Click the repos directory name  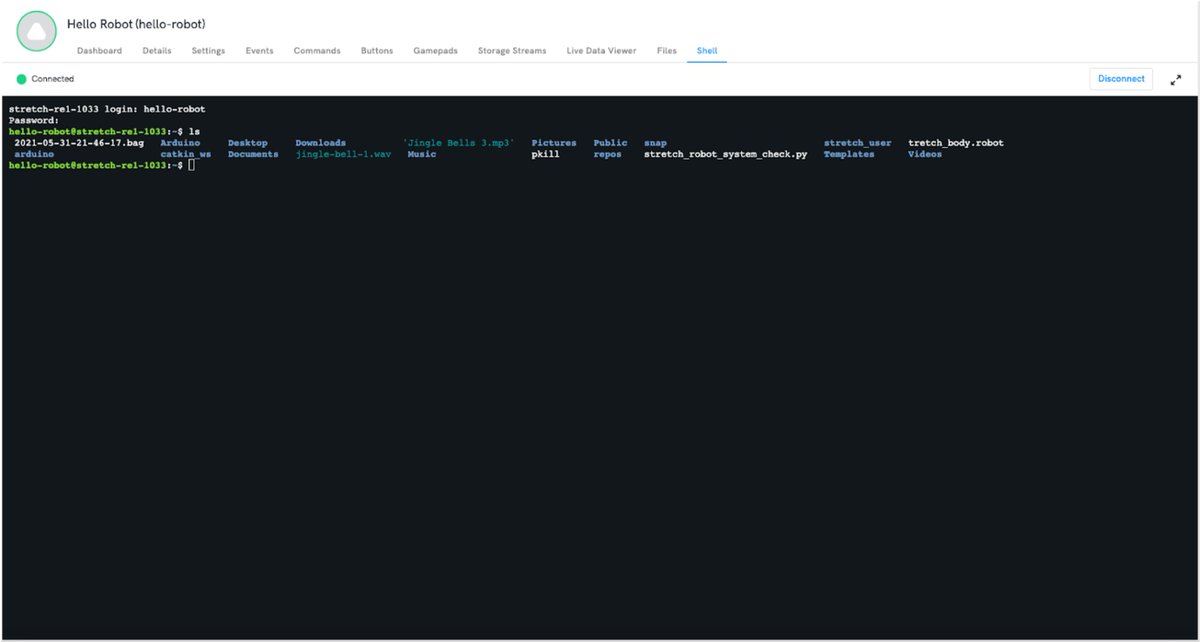(x=608, y=154)
